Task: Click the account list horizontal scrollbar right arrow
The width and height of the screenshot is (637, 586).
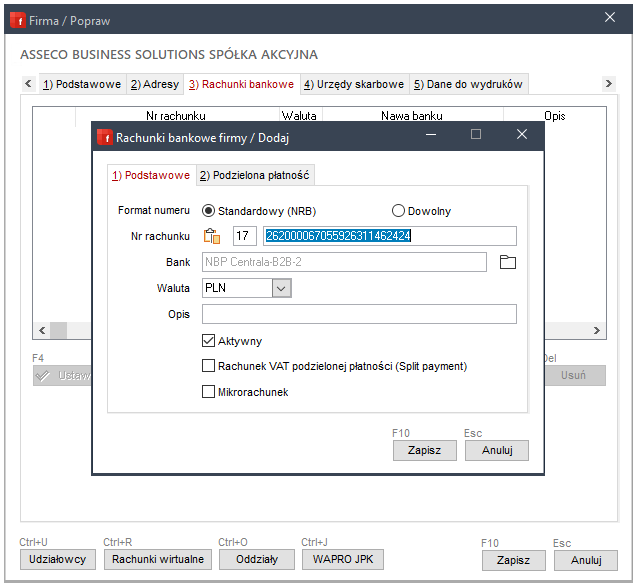Action: pos(598,330)
